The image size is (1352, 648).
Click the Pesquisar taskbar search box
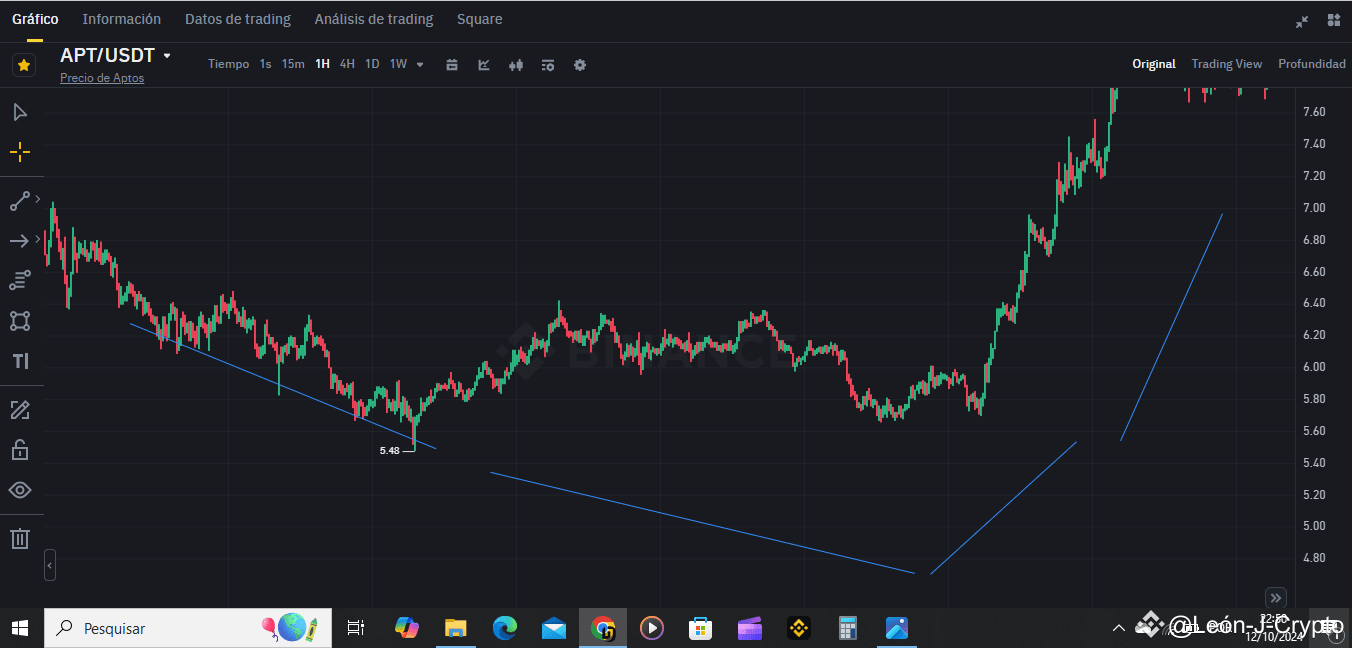(x=188, y=628)
